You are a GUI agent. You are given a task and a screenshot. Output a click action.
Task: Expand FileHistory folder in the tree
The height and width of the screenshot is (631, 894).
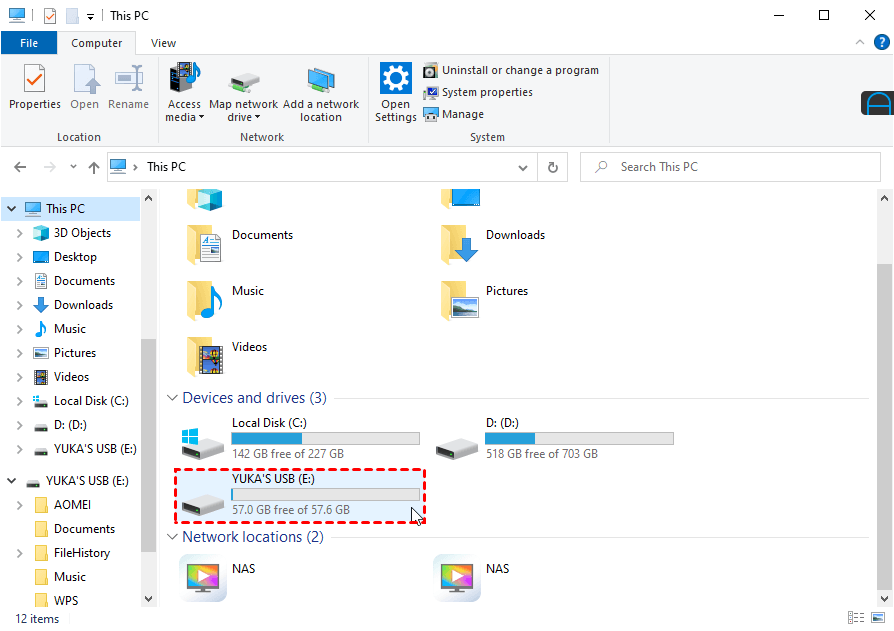coord(20,553)
